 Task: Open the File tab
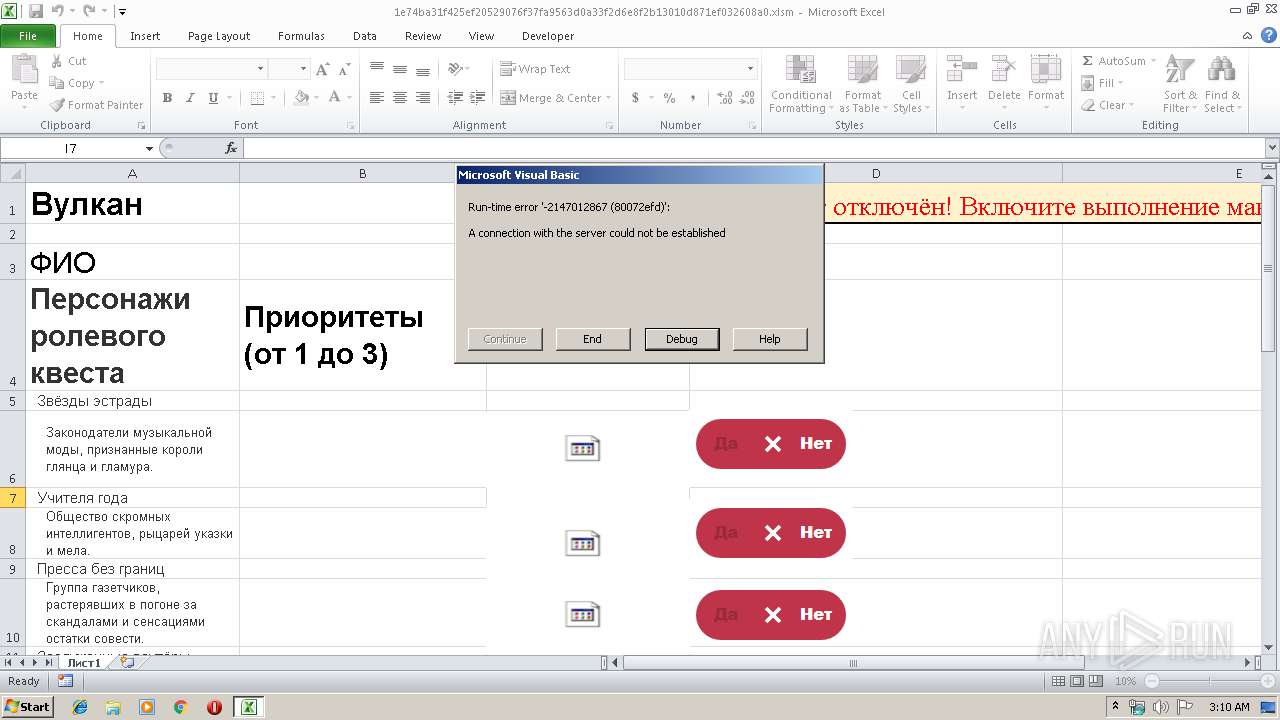point(28,36)
